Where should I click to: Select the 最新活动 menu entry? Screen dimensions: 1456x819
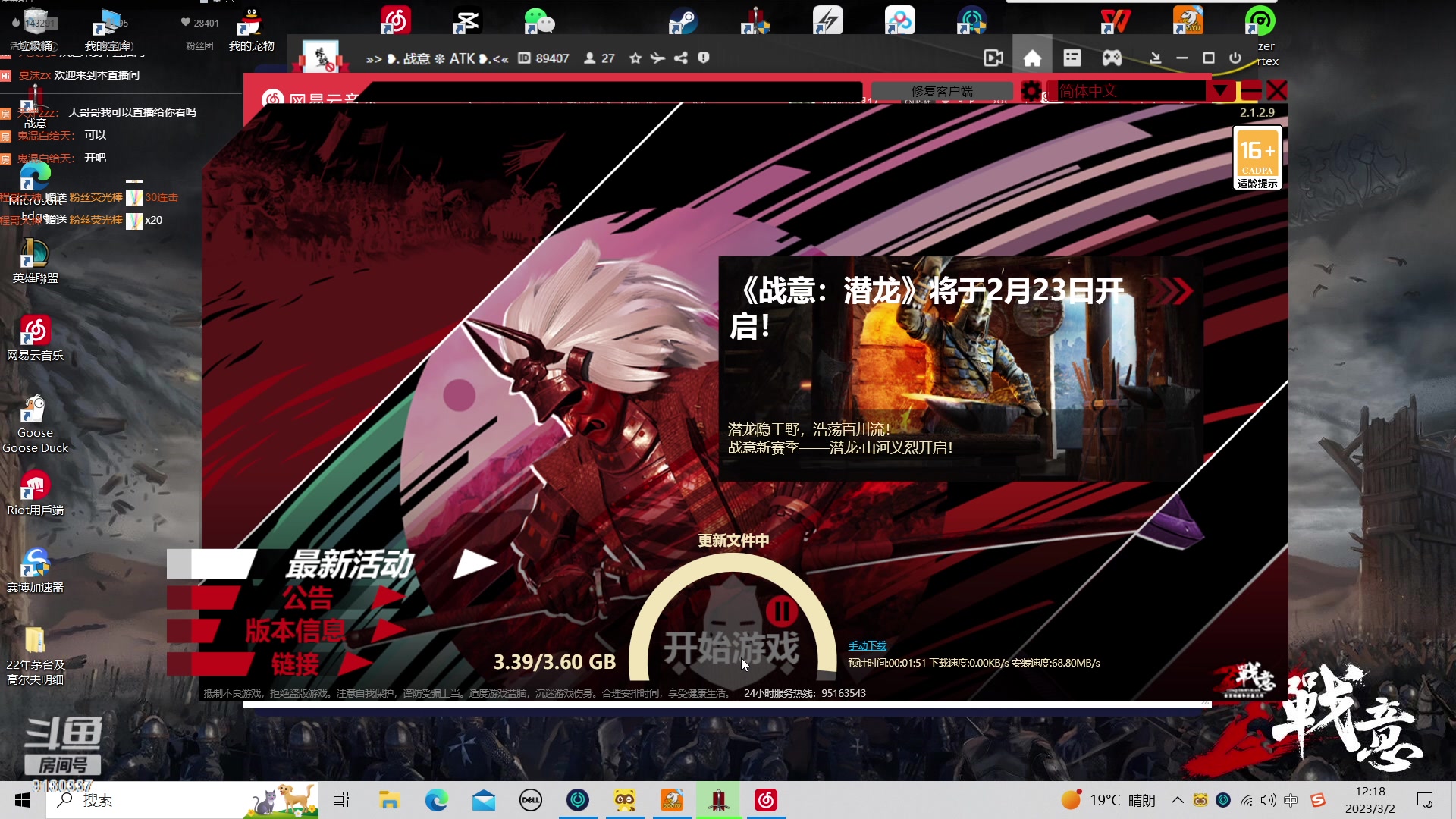[350, 564]
